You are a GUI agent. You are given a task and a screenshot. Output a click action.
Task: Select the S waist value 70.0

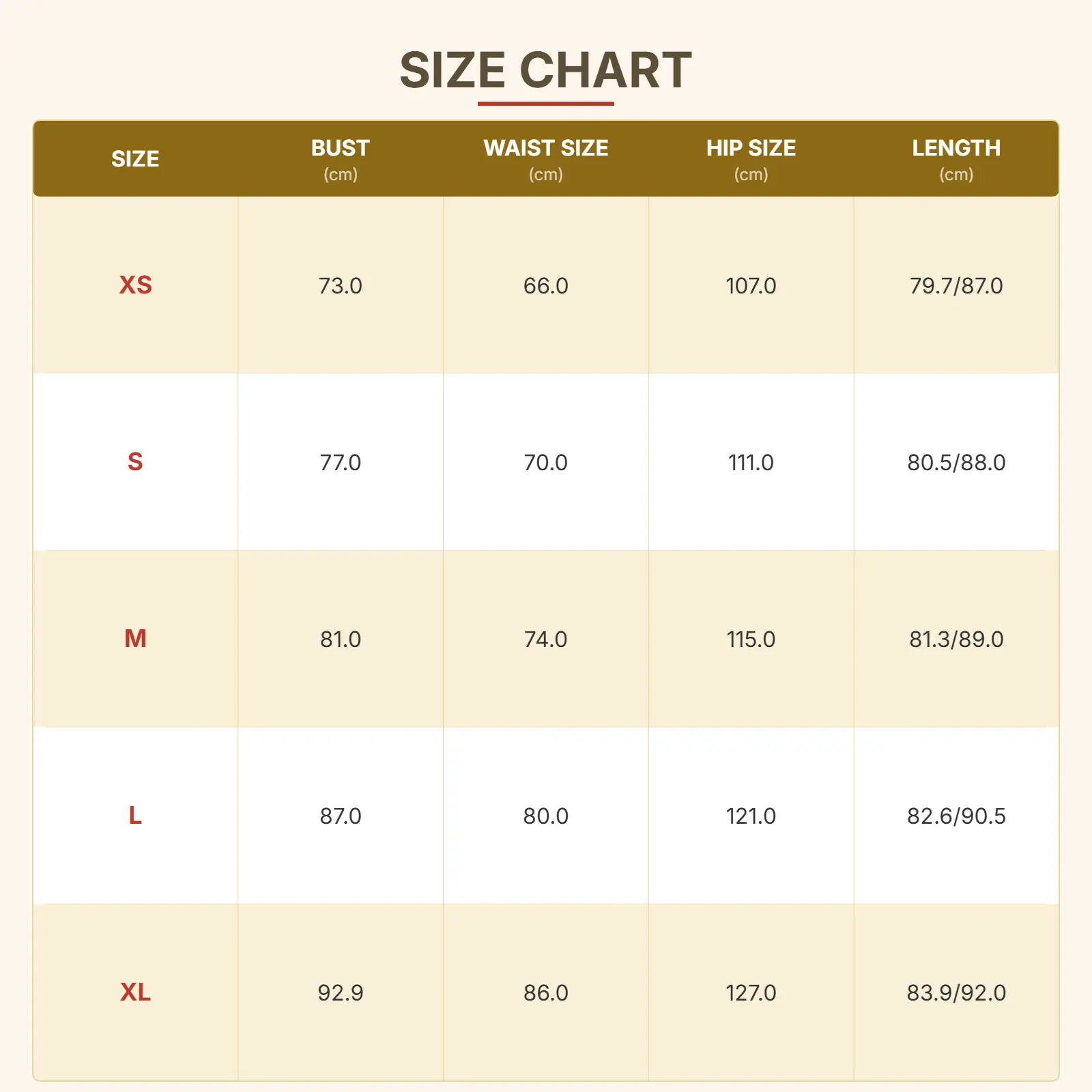(x=545, y=462)
